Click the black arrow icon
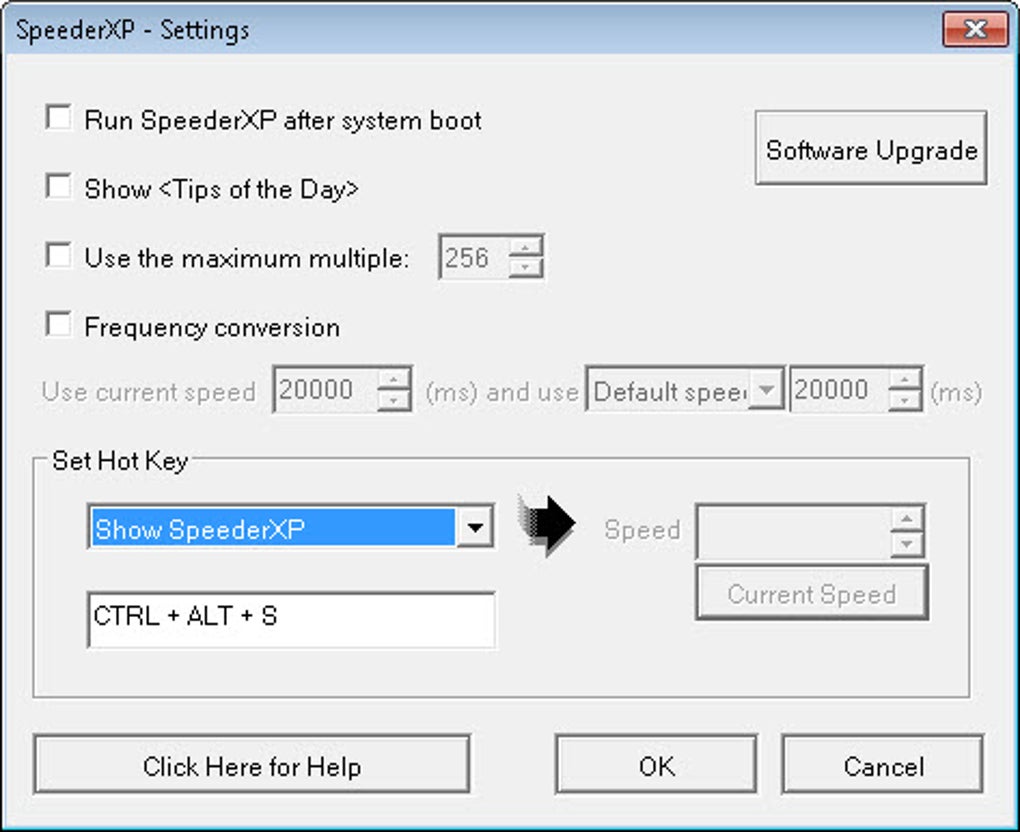The image size is (1020, 832). click(x=547, y=525)
